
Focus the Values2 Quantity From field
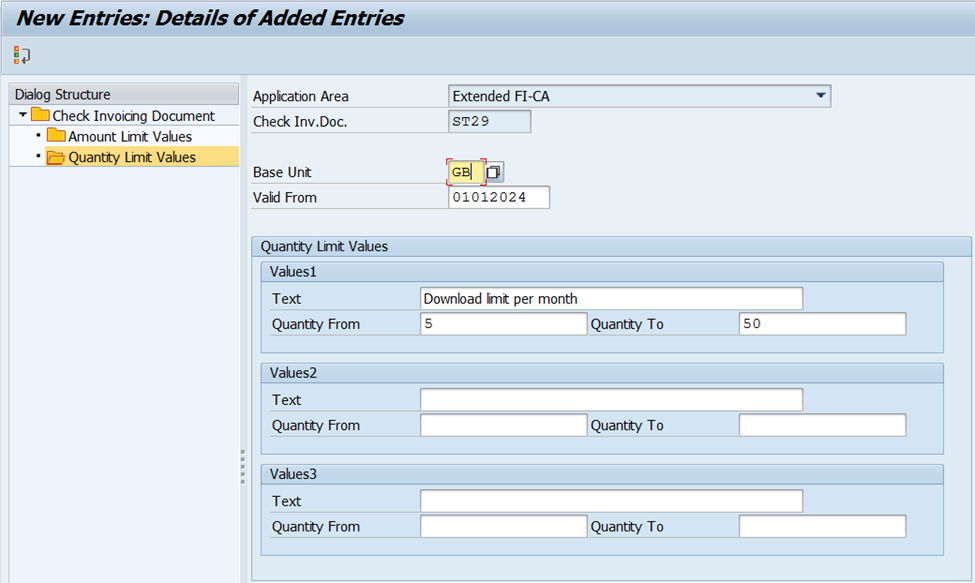(x=503, y=425)
